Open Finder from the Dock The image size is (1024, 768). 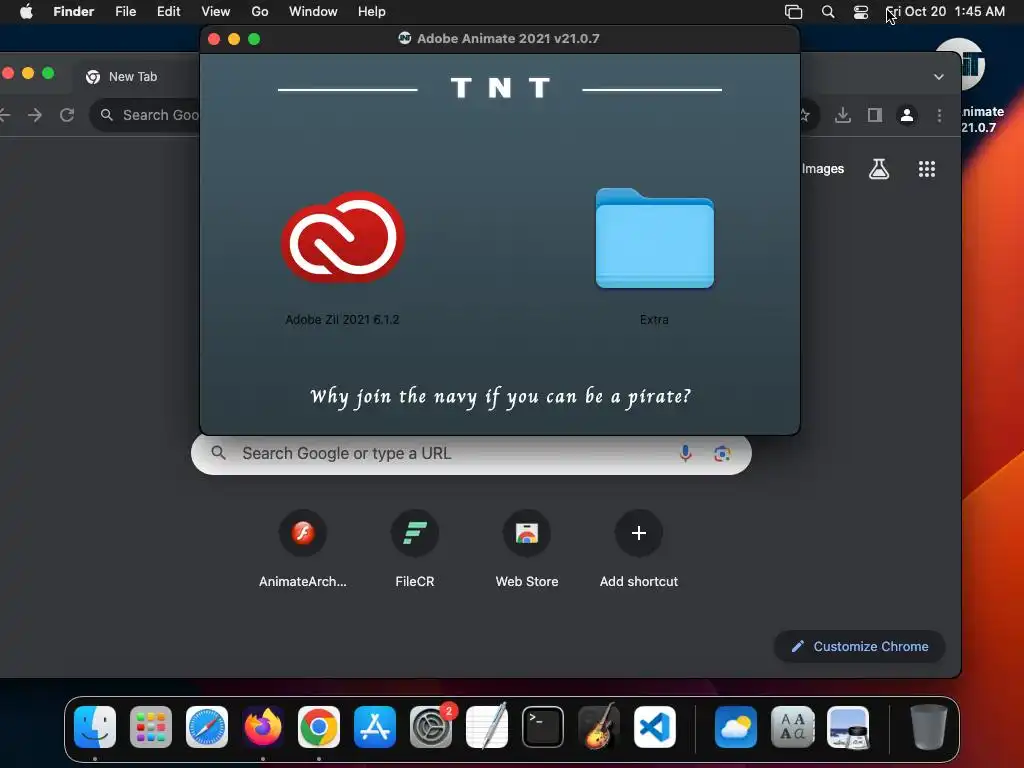pyautogui.click(x=95, y=727)
